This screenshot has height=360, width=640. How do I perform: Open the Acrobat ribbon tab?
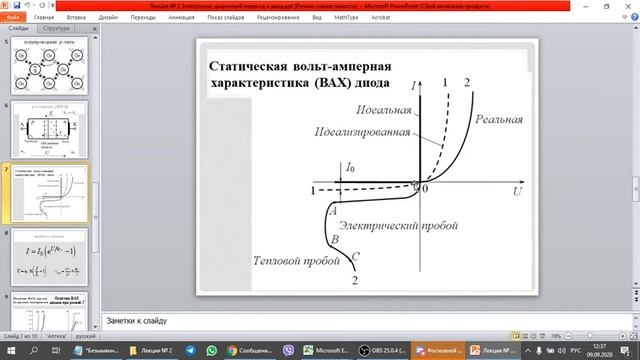381,18
